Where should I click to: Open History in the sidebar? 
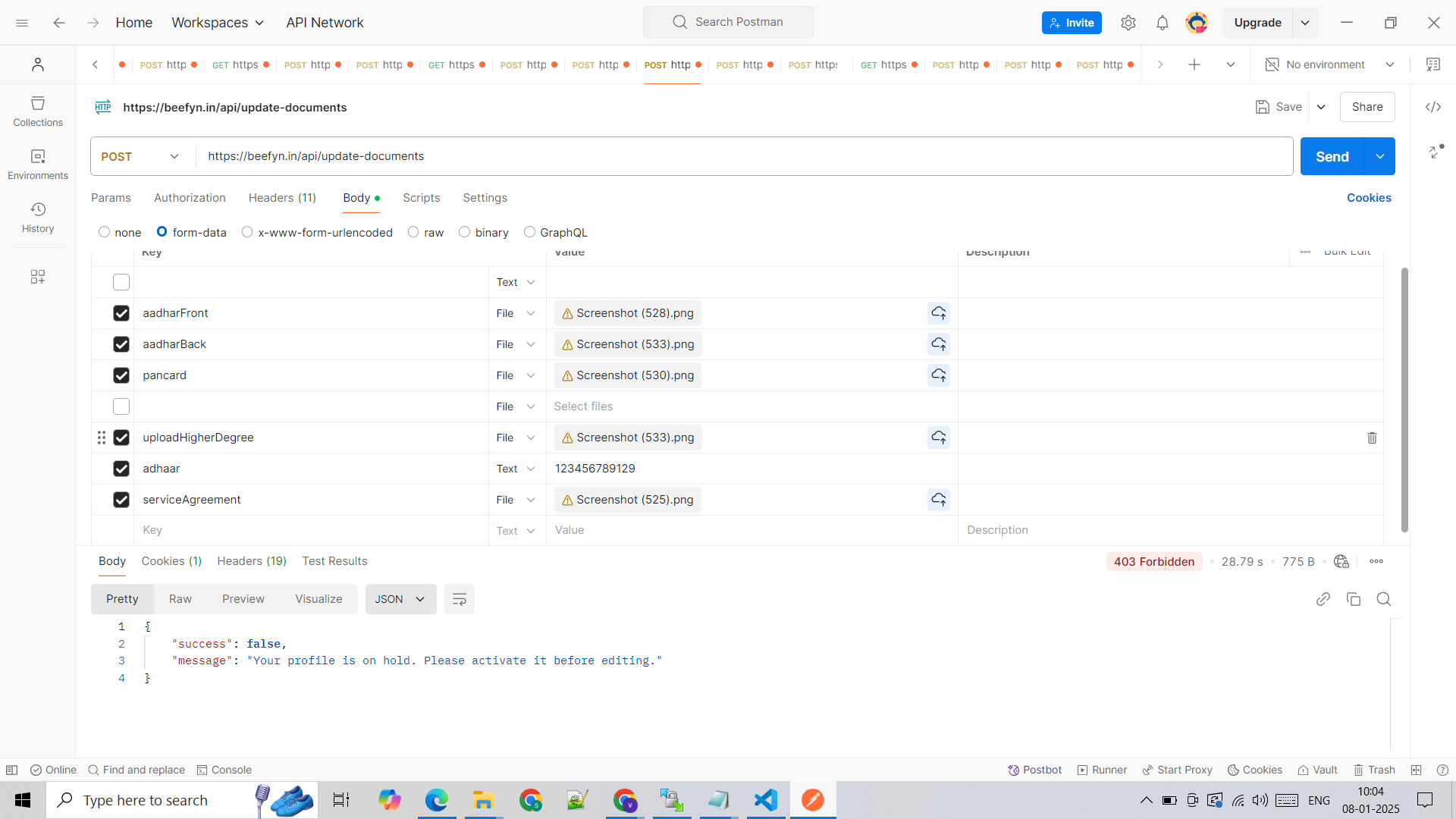38,218
